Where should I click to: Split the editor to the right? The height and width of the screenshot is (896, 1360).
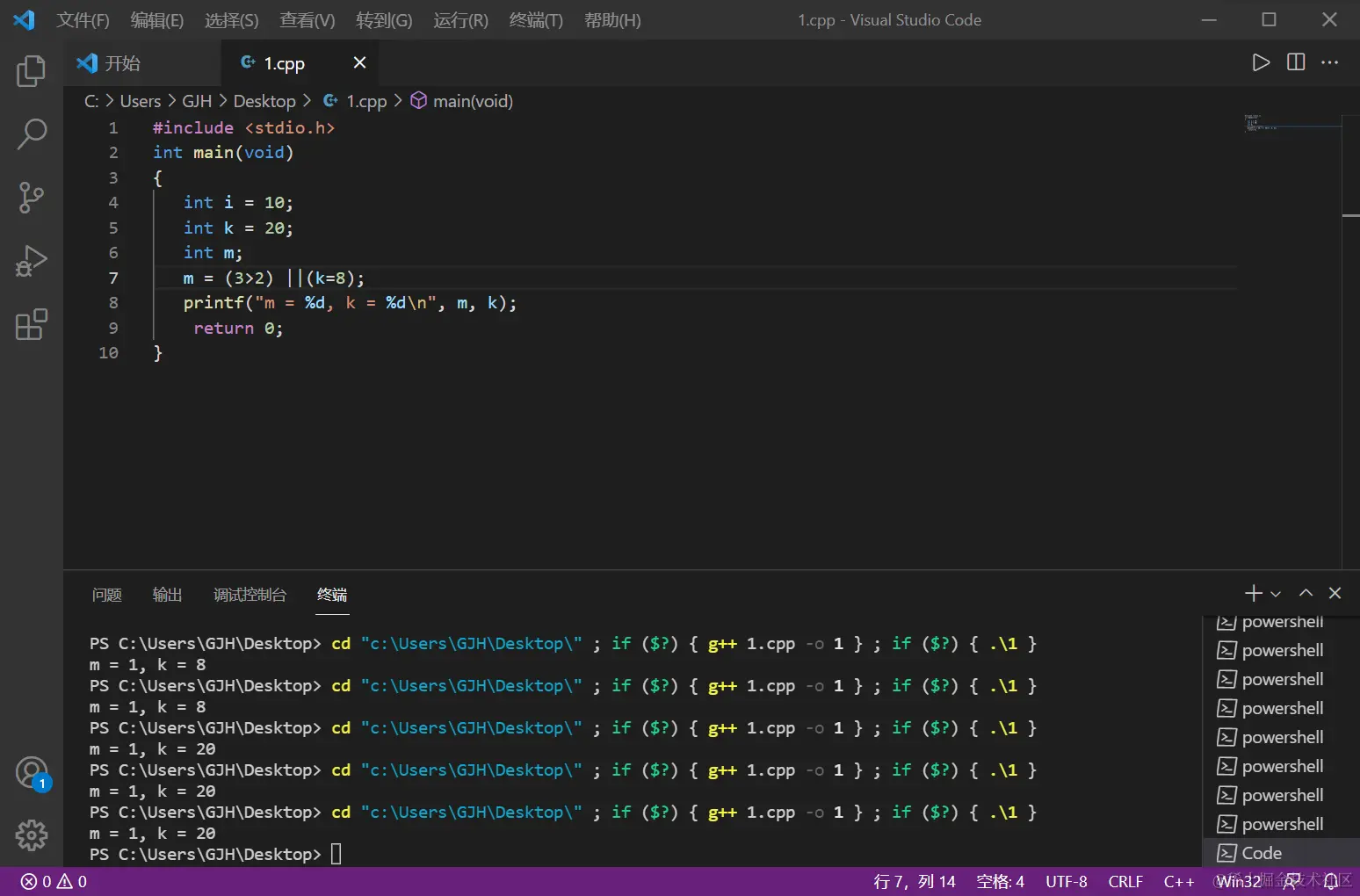(1296, 62)
